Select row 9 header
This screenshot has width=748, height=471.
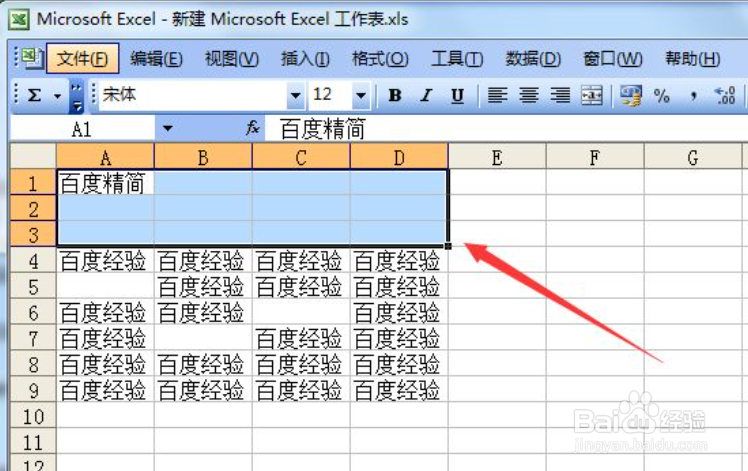[x=33, y=390]
